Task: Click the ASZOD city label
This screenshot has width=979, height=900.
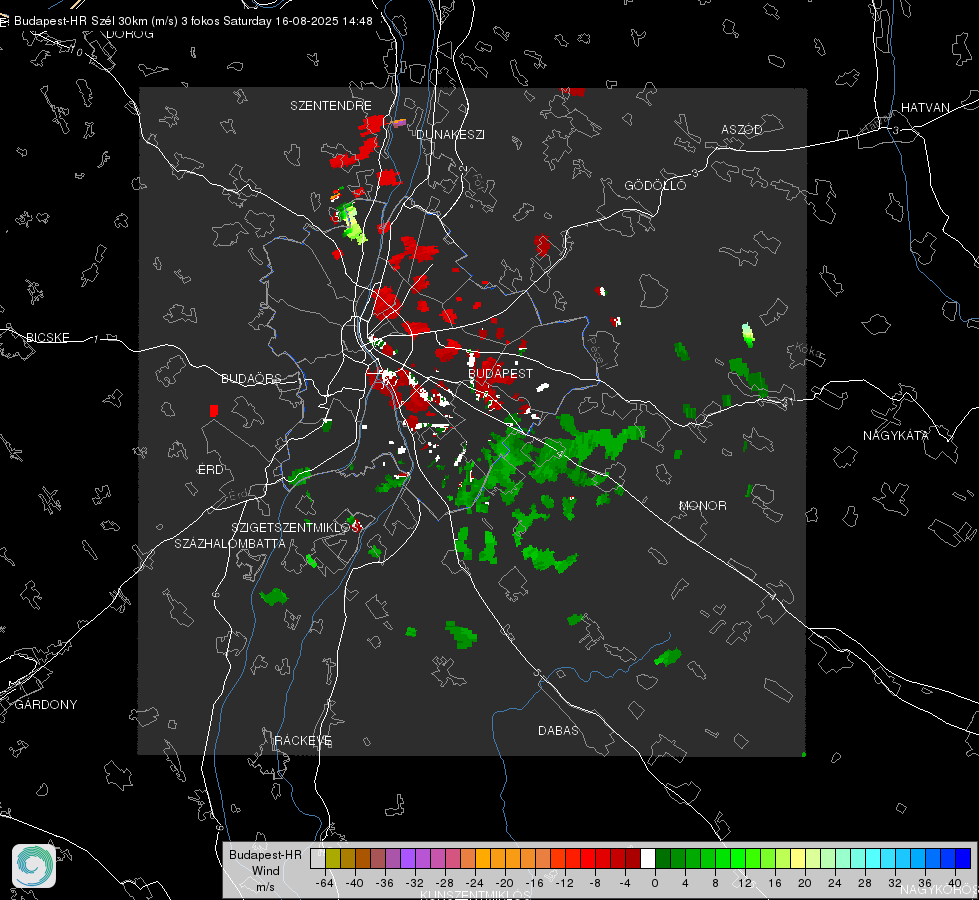Action: tap(742, 129)
